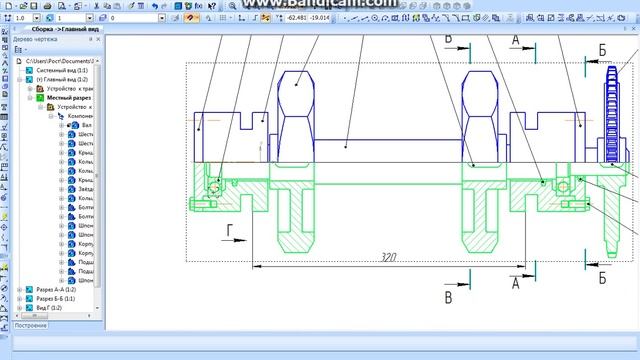Open the scale 1.0 dropdown arrow

pos(37,18)
